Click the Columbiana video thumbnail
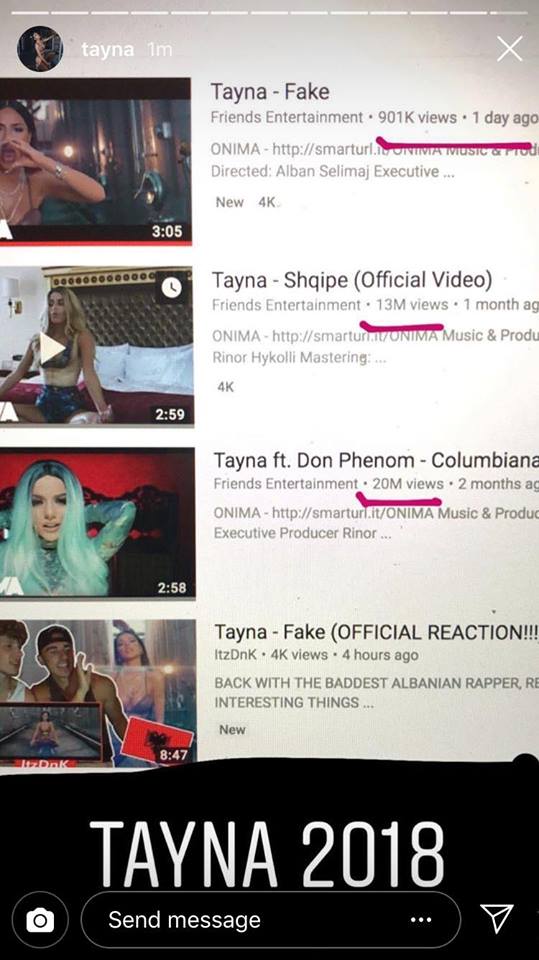Viewport: 539px width, 960px height. tap(97, 523)
